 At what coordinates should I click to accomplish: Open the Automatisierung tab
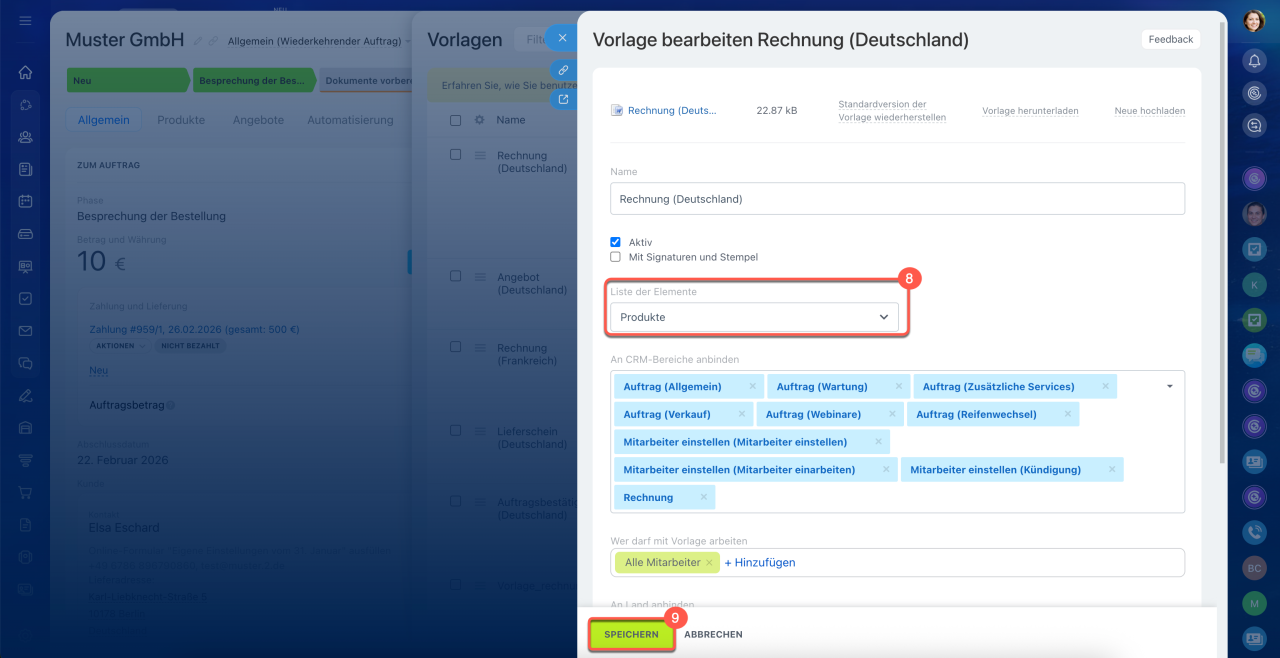(x=350, y=120)
